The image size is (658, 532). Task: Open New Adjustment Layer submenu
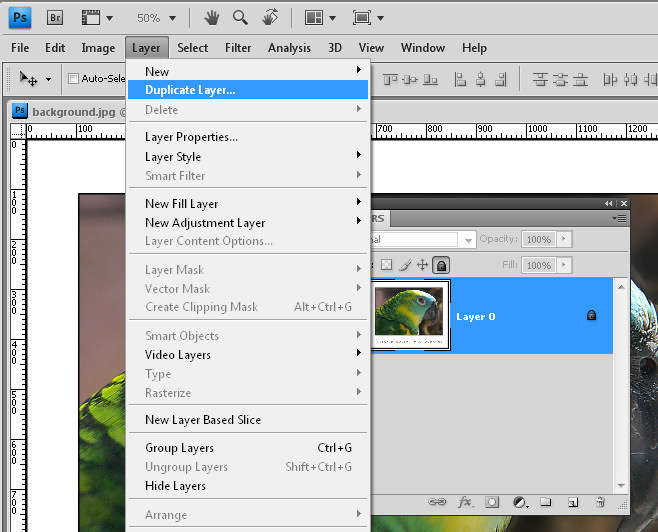(248, 222)
